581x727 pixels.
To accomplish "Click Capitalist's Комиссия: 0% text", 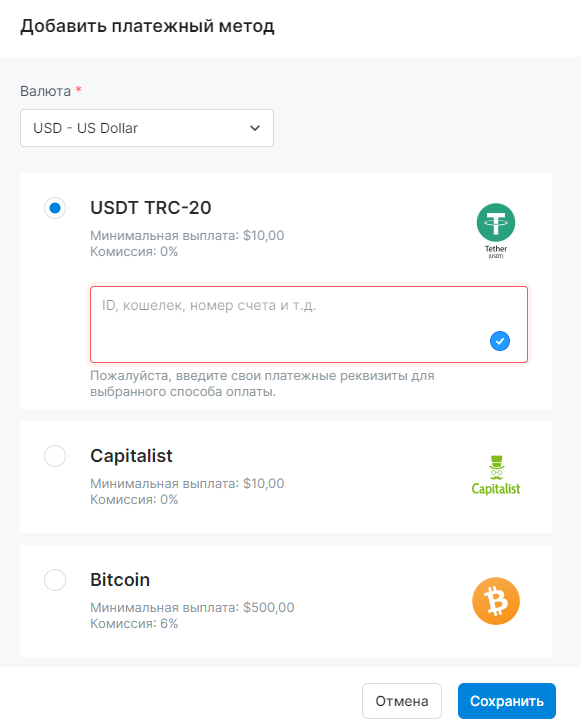I will [x=134, y=499].
